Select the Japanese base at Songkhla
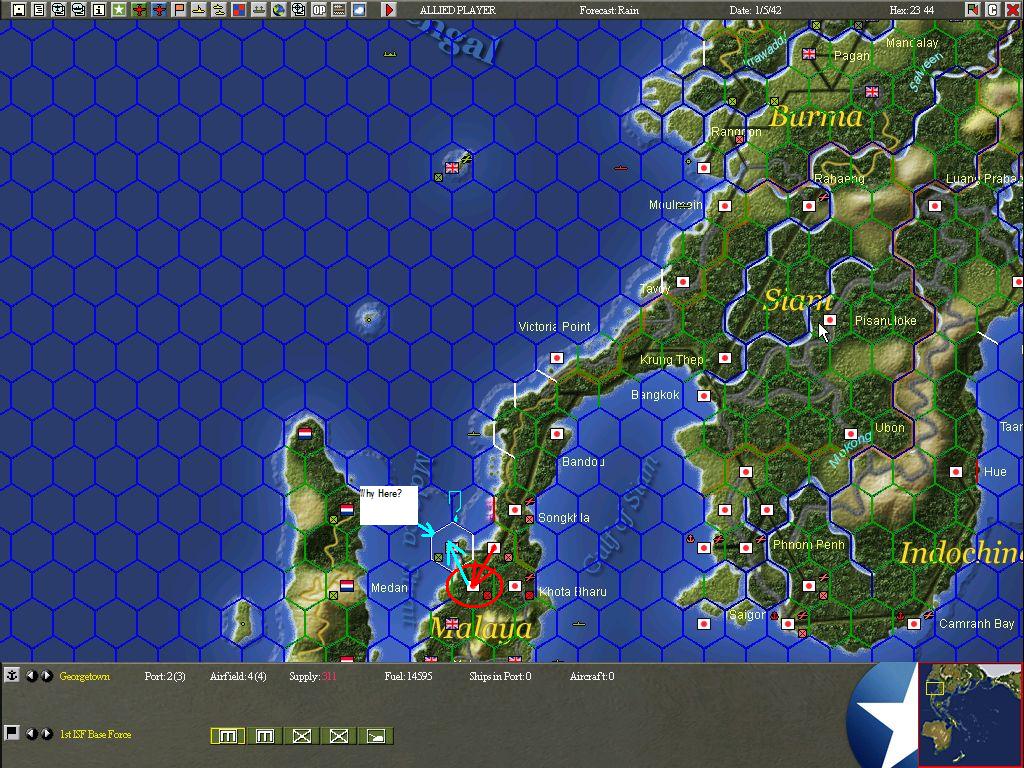1024x768 pixels. click(x=515, y=510)
